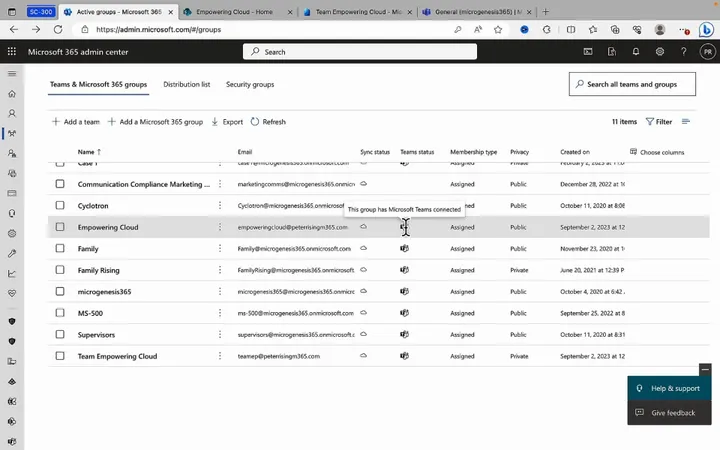Open Users icon in left sidebar
Screen dimensions: 720x450
(12, 113)
